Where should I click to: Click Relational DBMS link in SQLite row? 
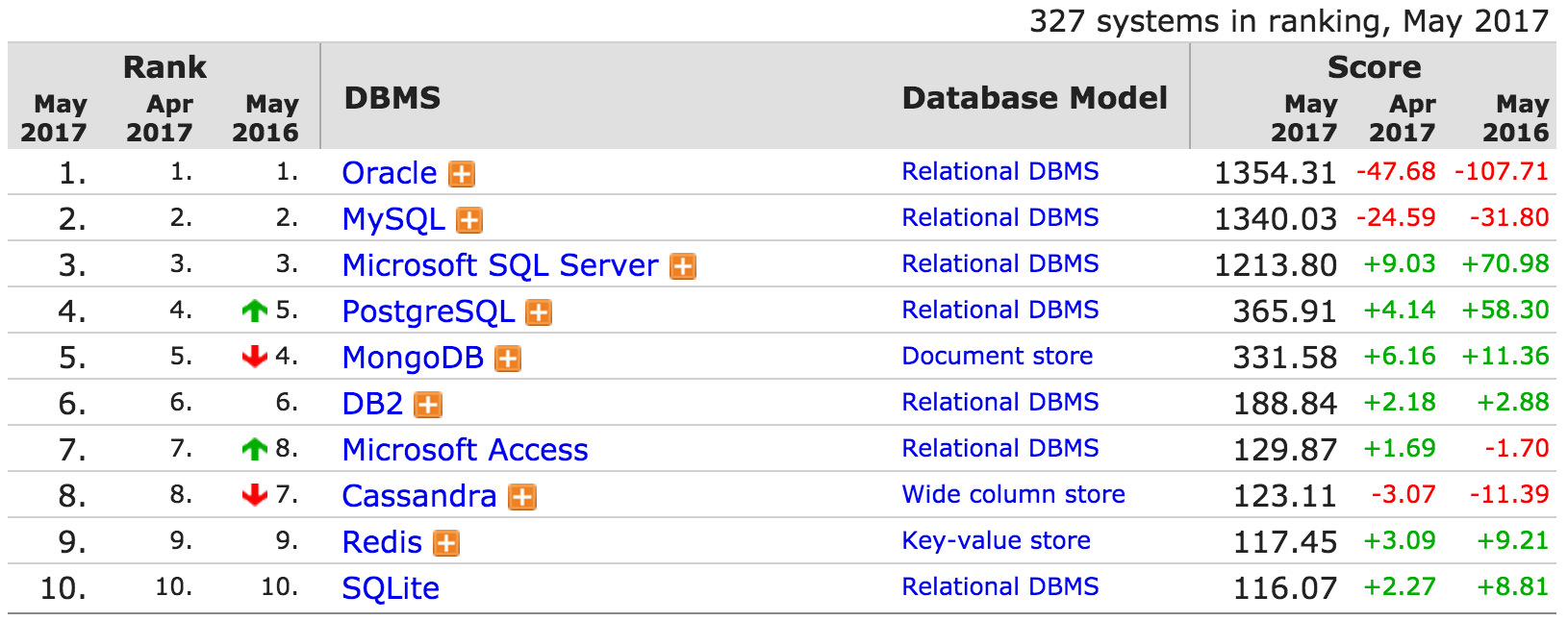1000,586
